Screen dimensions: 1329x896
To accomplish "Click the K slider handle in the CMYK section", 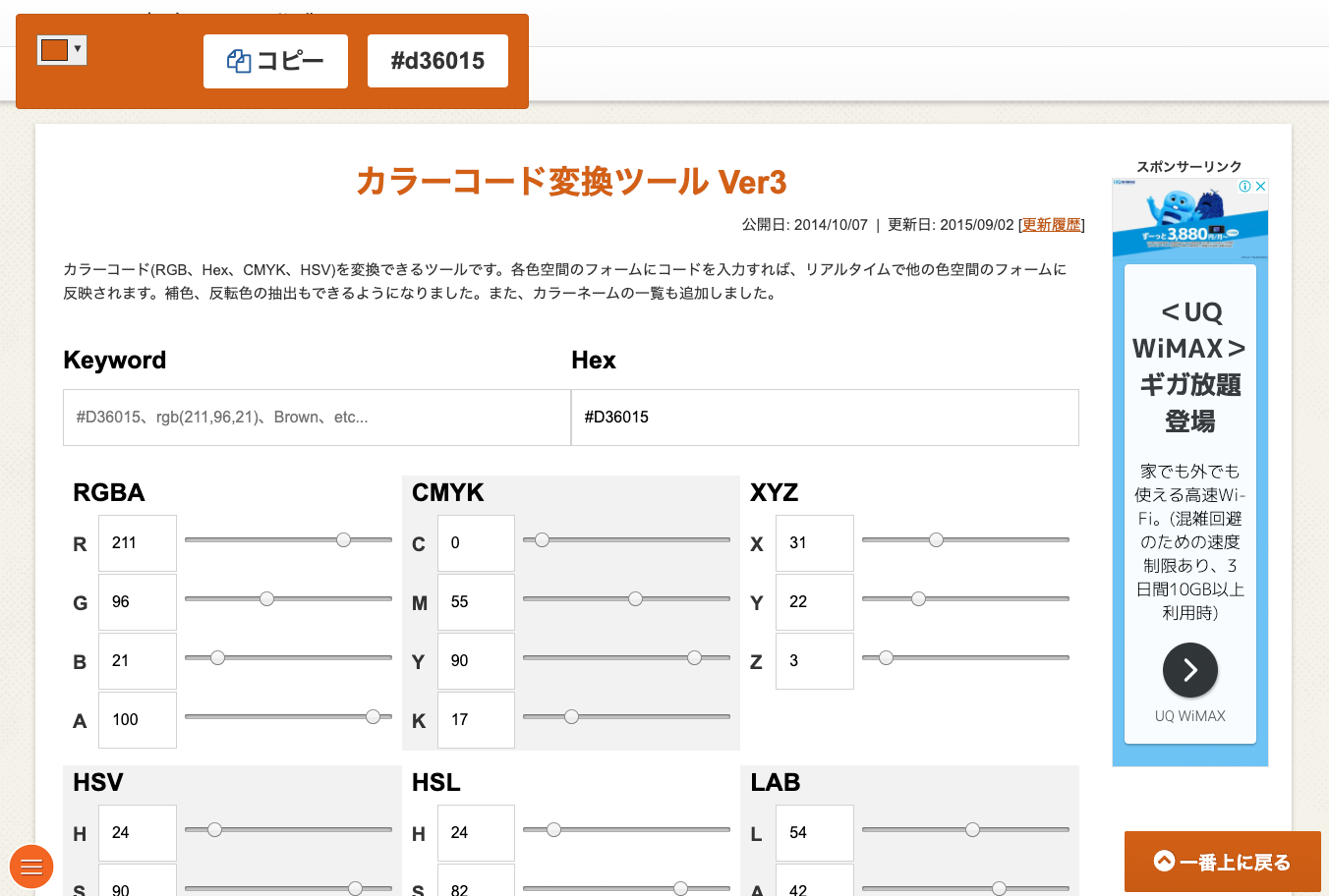I will (x=571, y=716).
